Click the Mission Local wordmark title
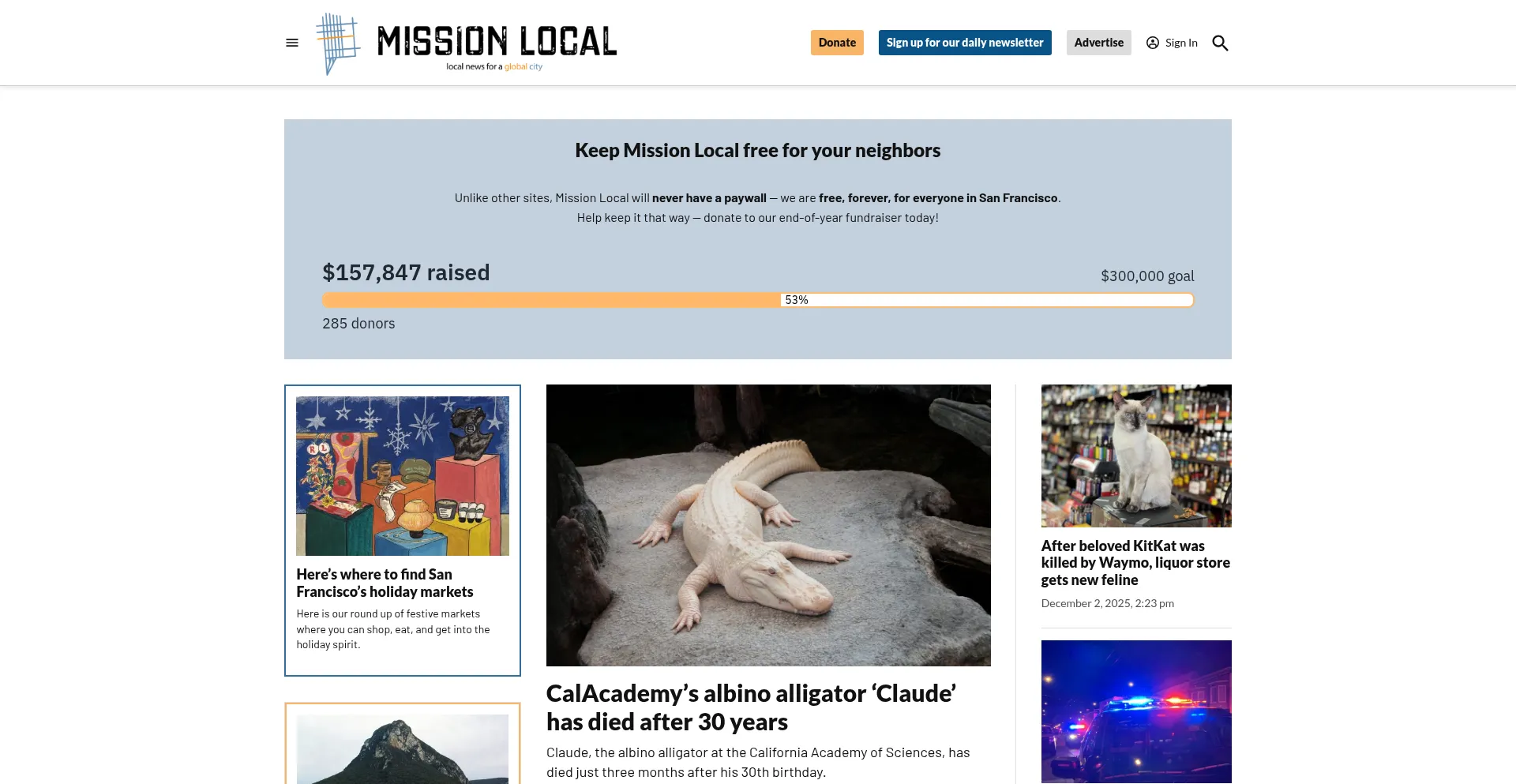 coord(497,41)
